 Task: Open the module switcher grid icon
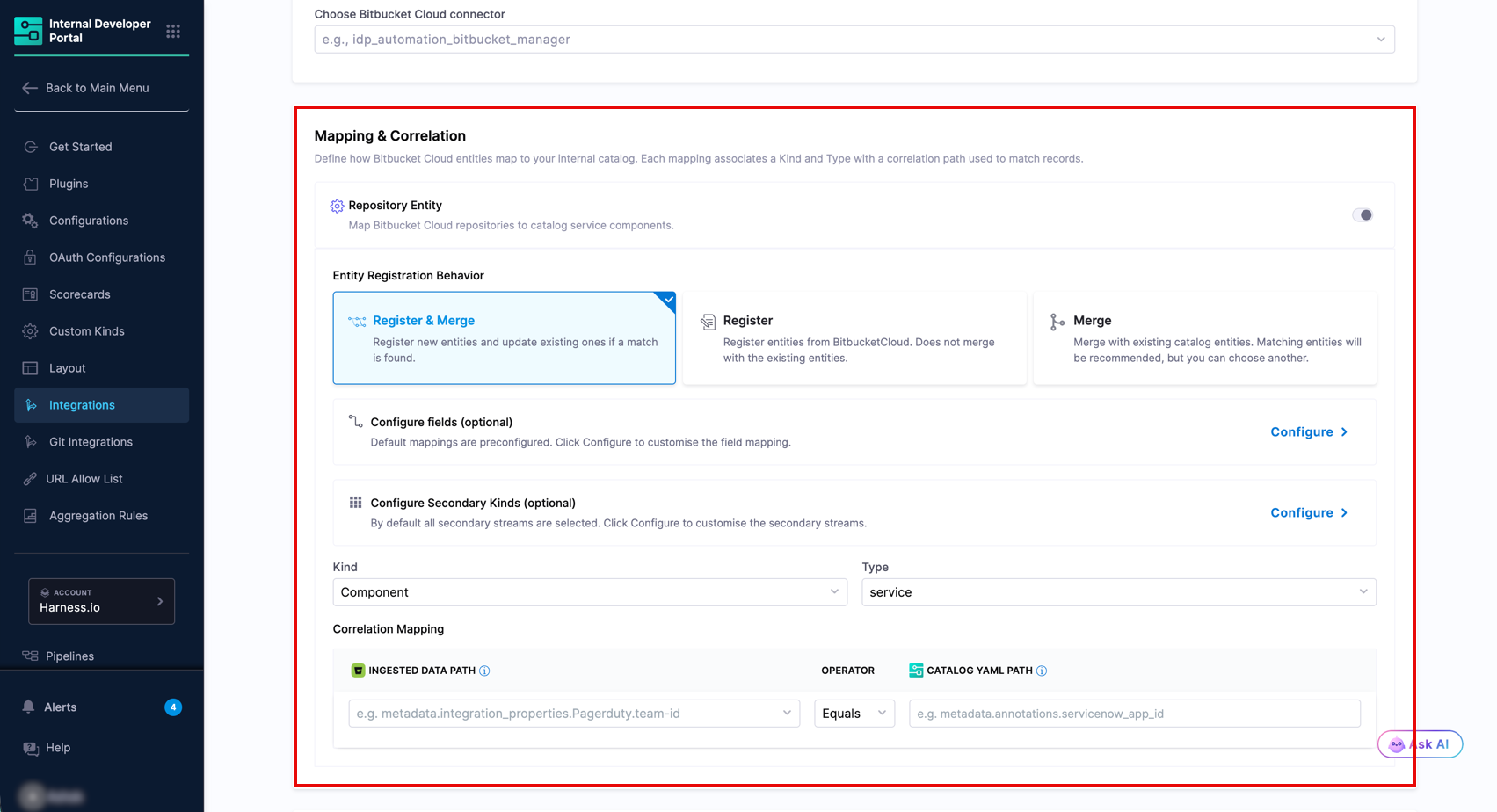click(173, 31)
